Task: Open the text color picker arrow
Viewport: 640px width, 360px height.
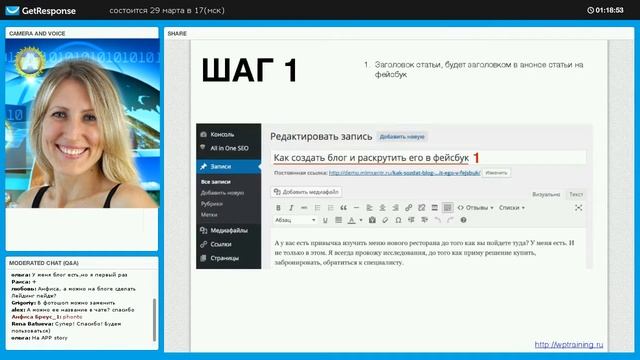Action: pos(361,220)
